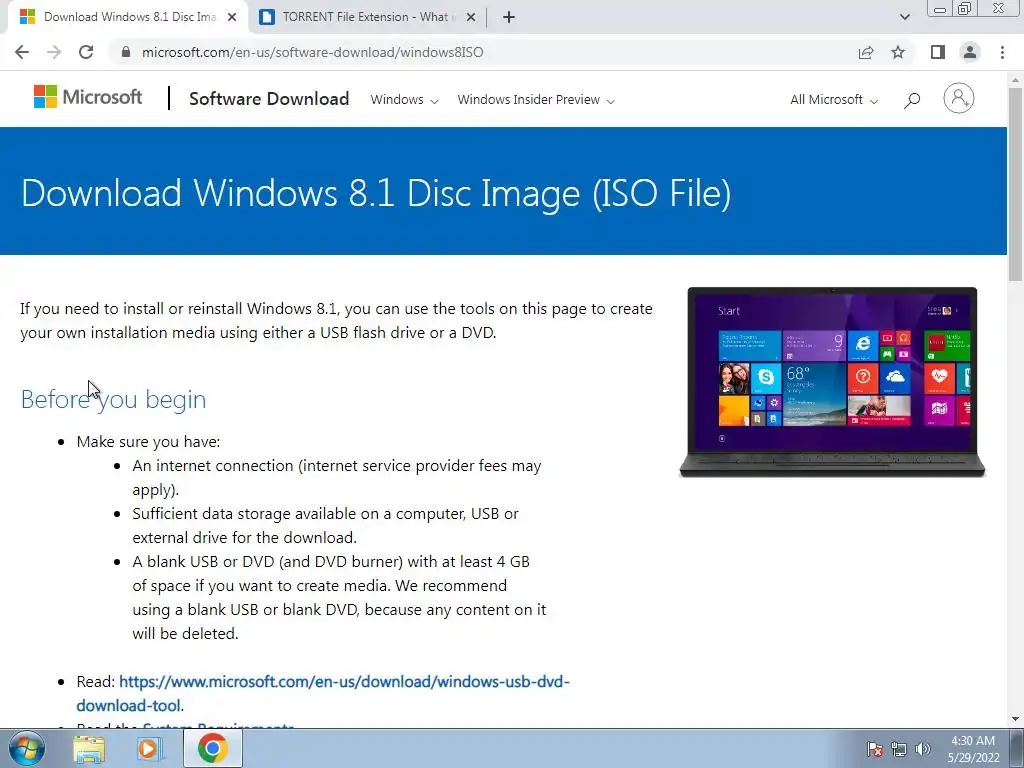Open Action Center flag tray icon
This screenshot has height=768, width=1024.
coord(875,749)
